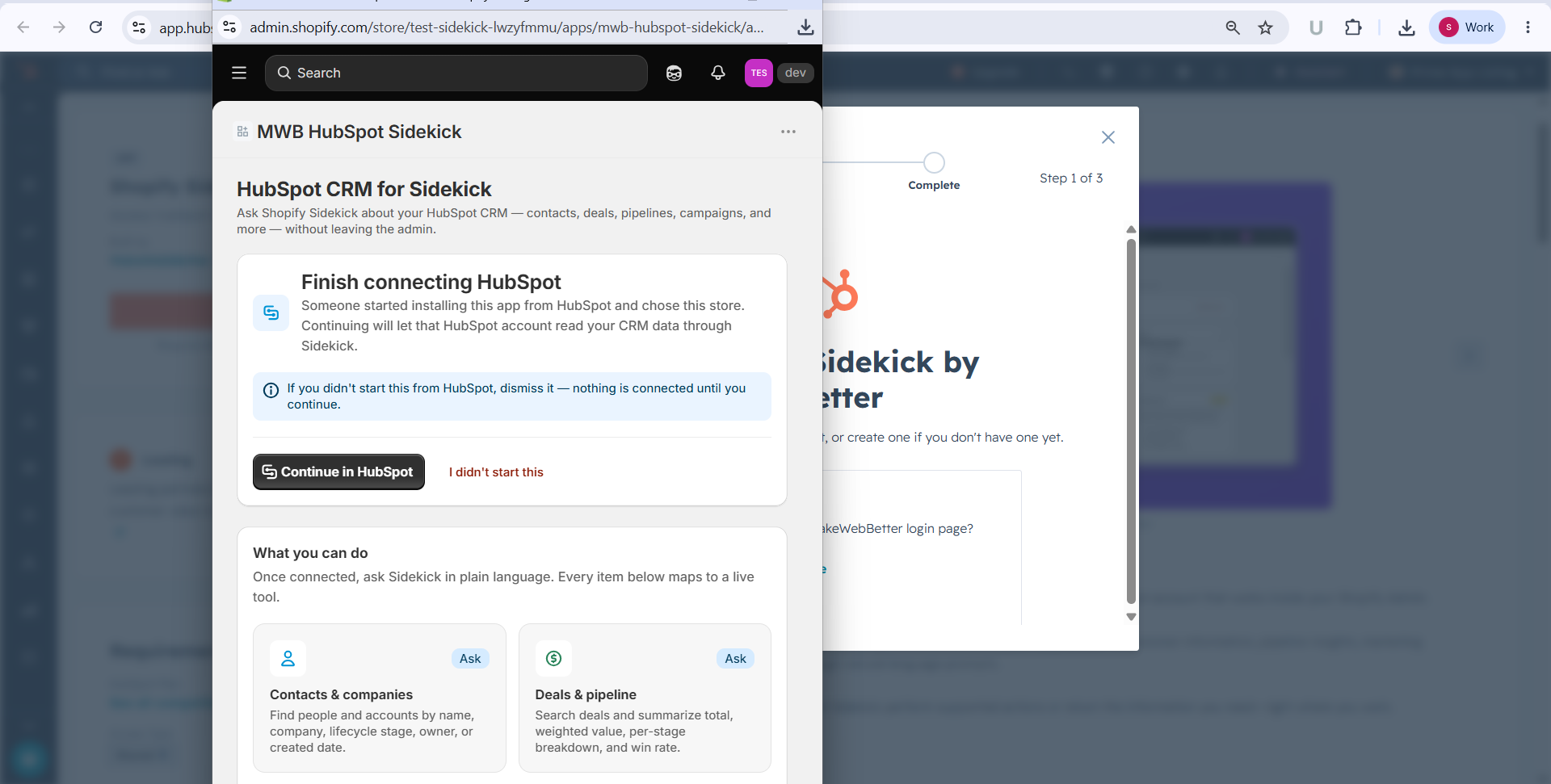Reload the page with the refresh icon
This screenshot has height=784, width=1551.
95,27
